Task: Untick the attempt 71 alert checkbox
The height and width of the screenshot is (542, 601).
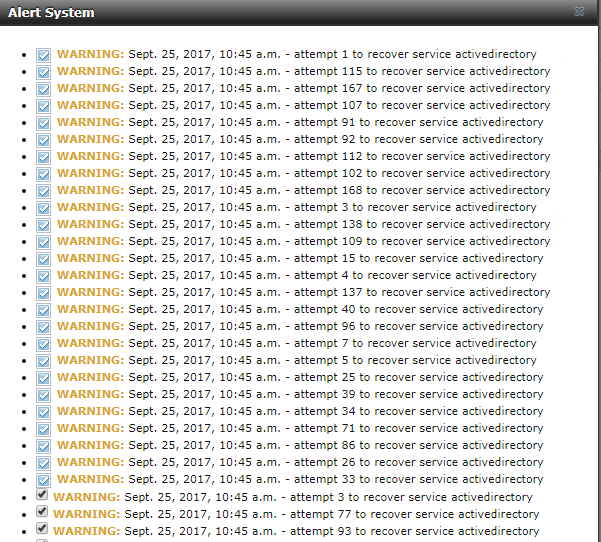Action: (43, 429)
